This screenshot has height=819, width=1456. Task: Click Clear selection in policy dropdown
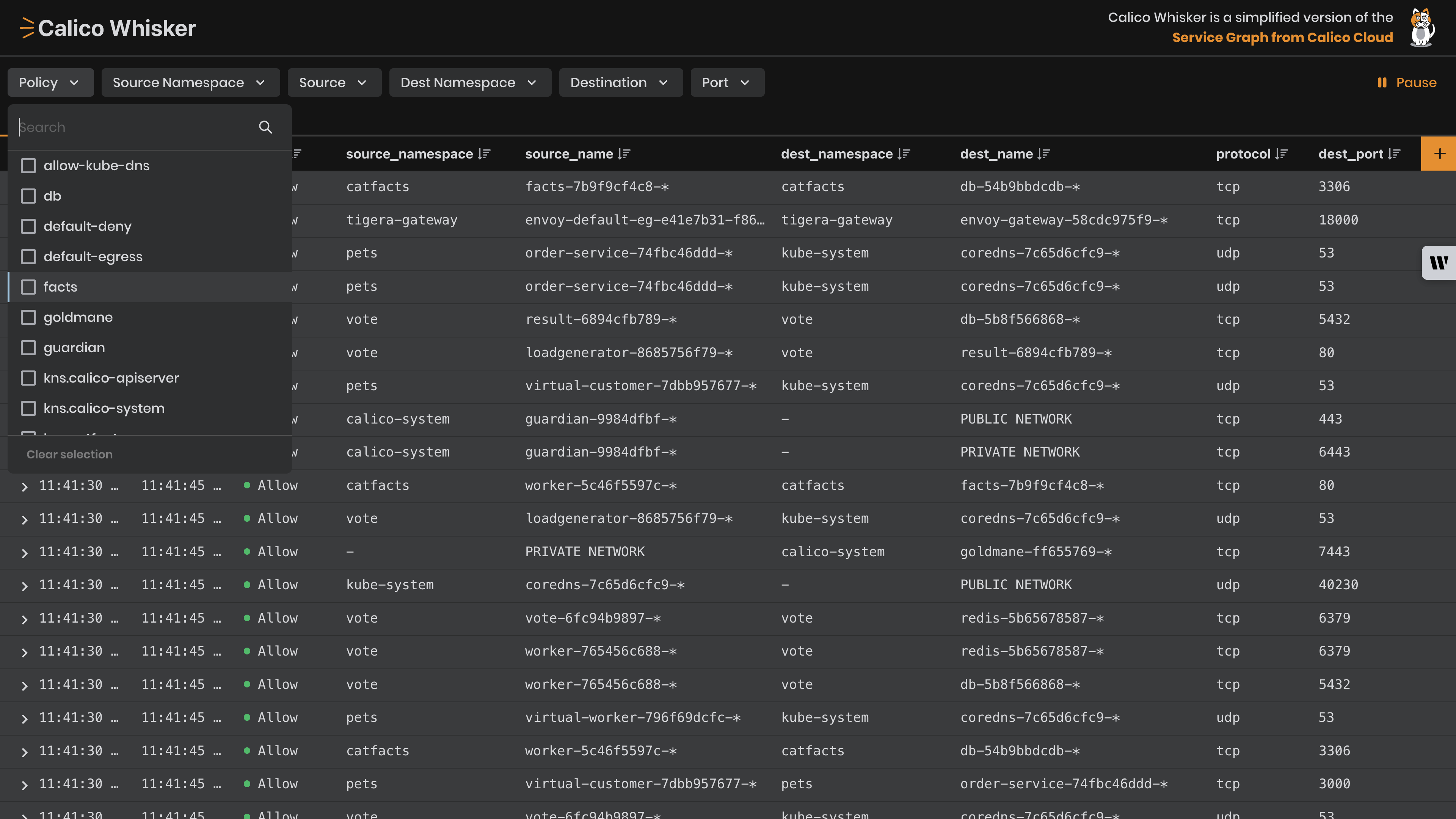(69, 455)
